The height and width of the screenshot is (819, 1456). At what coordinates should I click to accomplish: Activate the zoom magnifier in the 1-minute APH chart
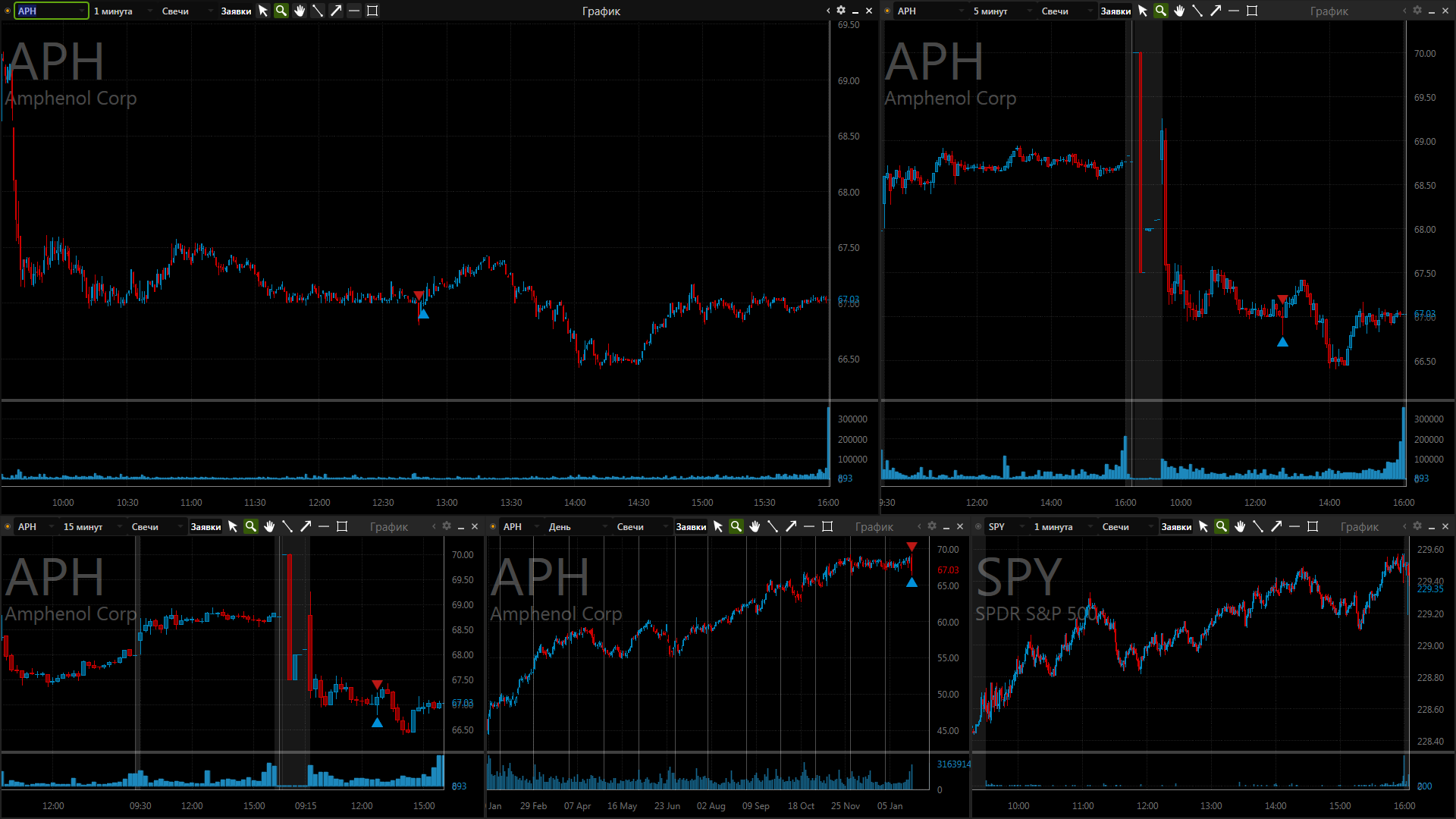281,11
